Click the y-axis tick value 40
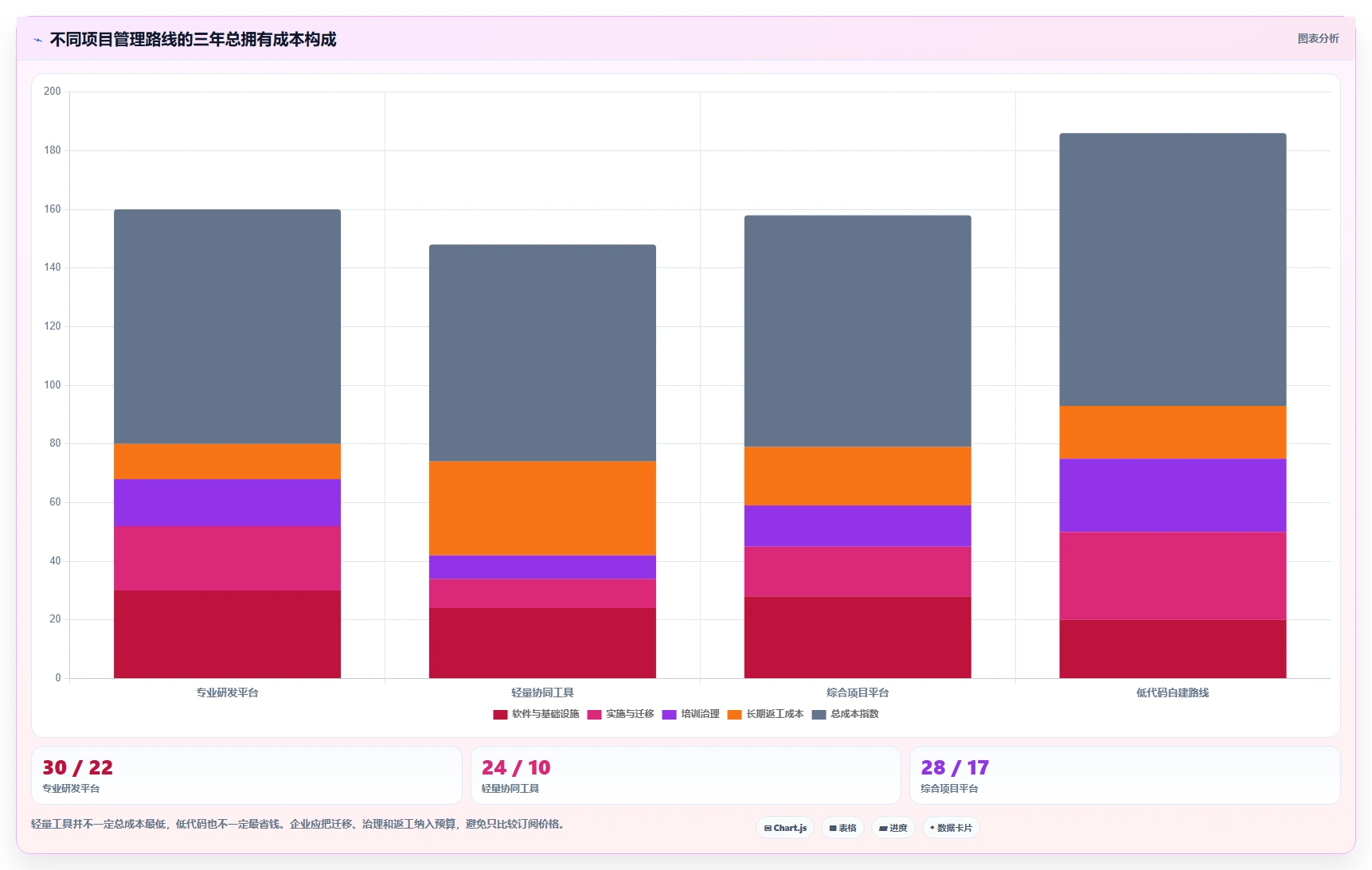 [55, 561]
